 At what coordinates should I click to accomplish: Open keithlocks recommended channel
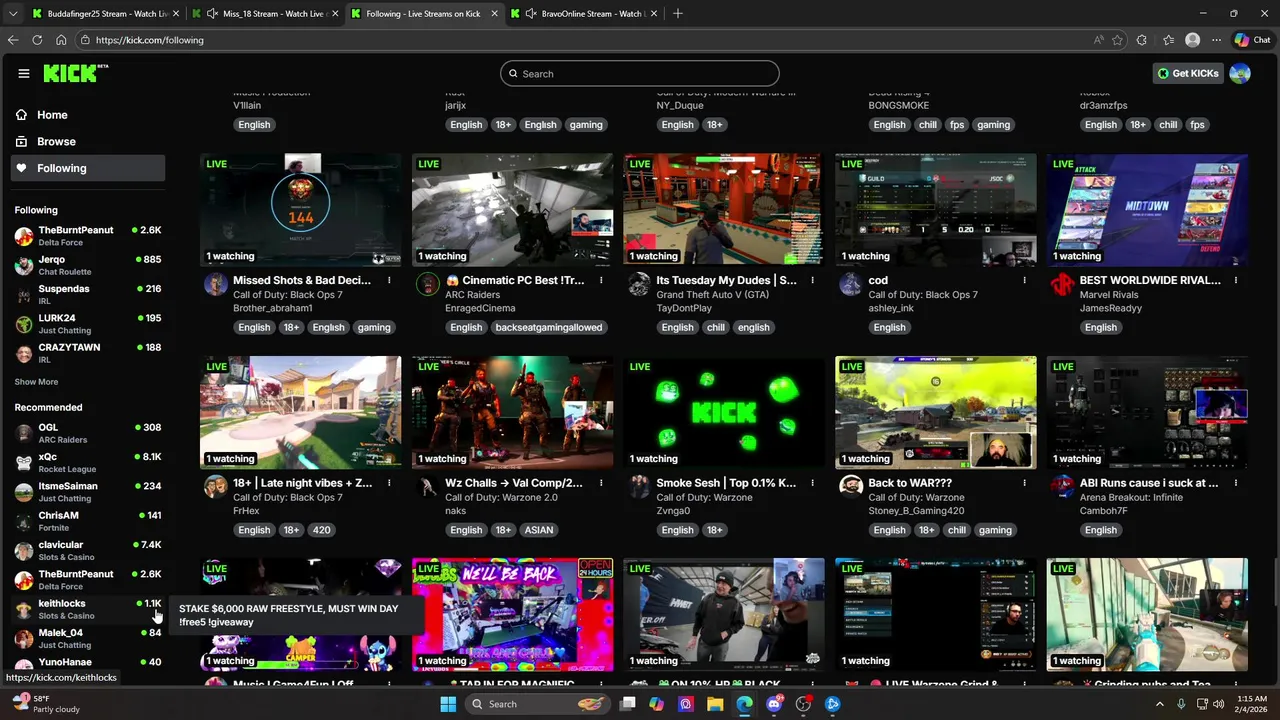click(x=89, y=609)
